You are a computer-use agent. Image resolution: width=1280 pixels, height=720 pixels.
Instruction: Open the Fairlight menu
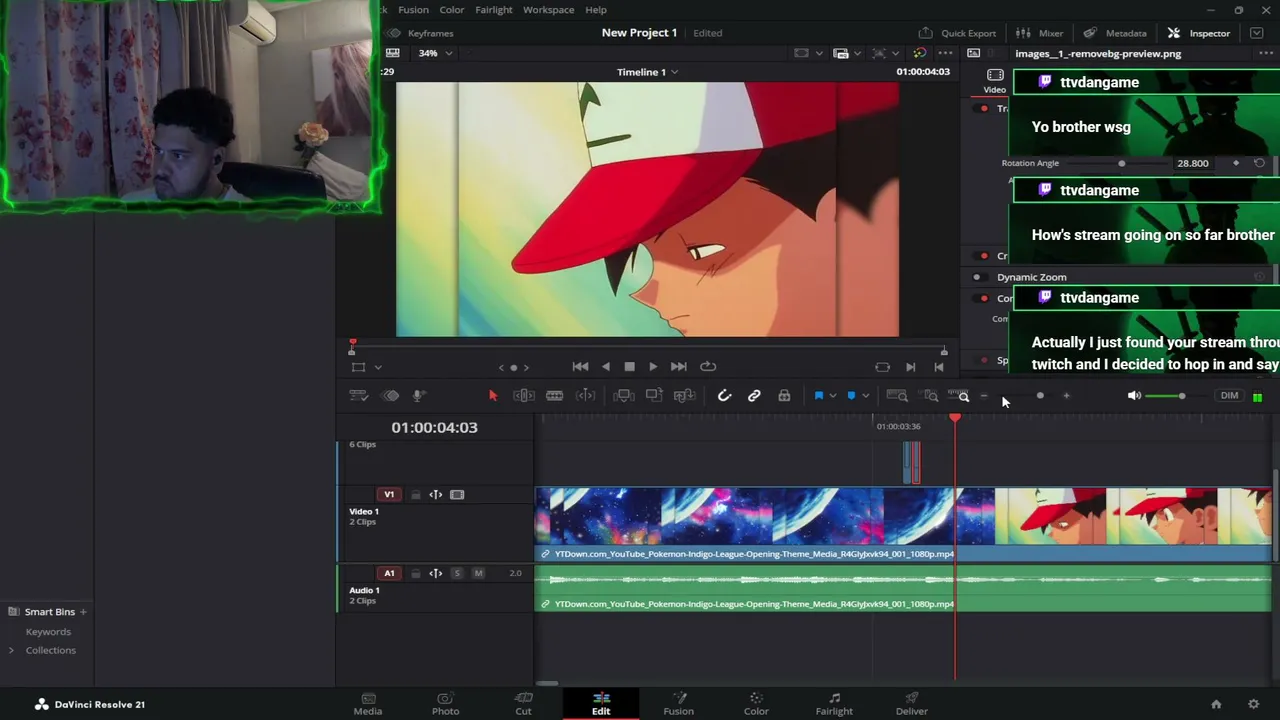coord(493,10)
